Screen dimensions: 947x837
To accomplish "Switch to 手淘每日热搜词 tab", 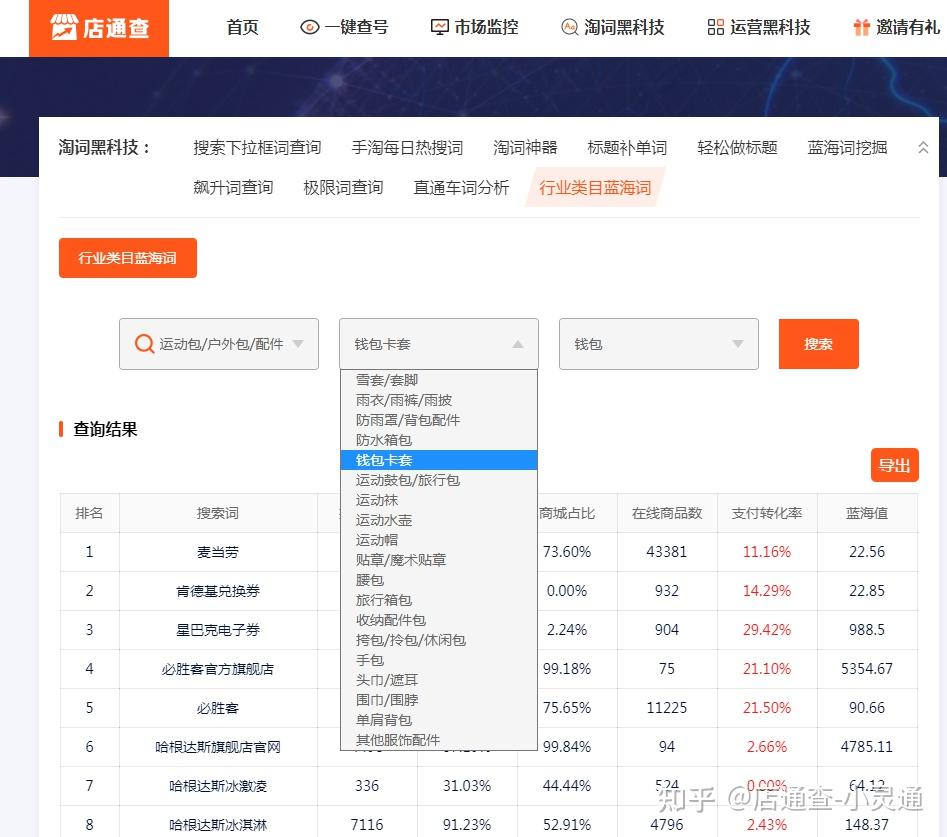I will click(x=407, y=147).
